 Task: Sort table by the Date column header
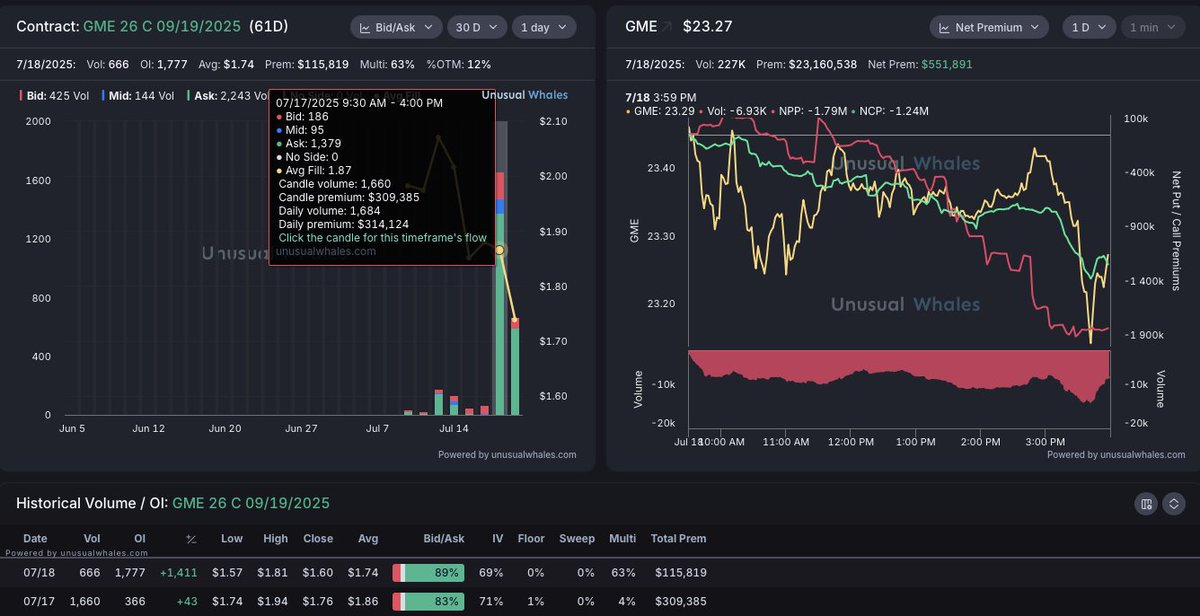click(35, 538)
